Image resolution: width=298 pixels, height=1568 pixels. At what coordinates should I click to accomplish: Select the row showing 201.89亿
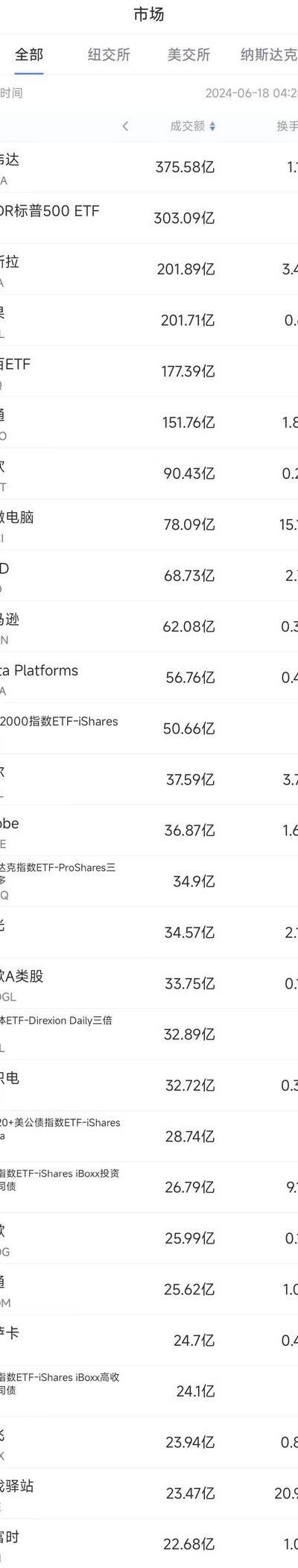pos(149,269)
